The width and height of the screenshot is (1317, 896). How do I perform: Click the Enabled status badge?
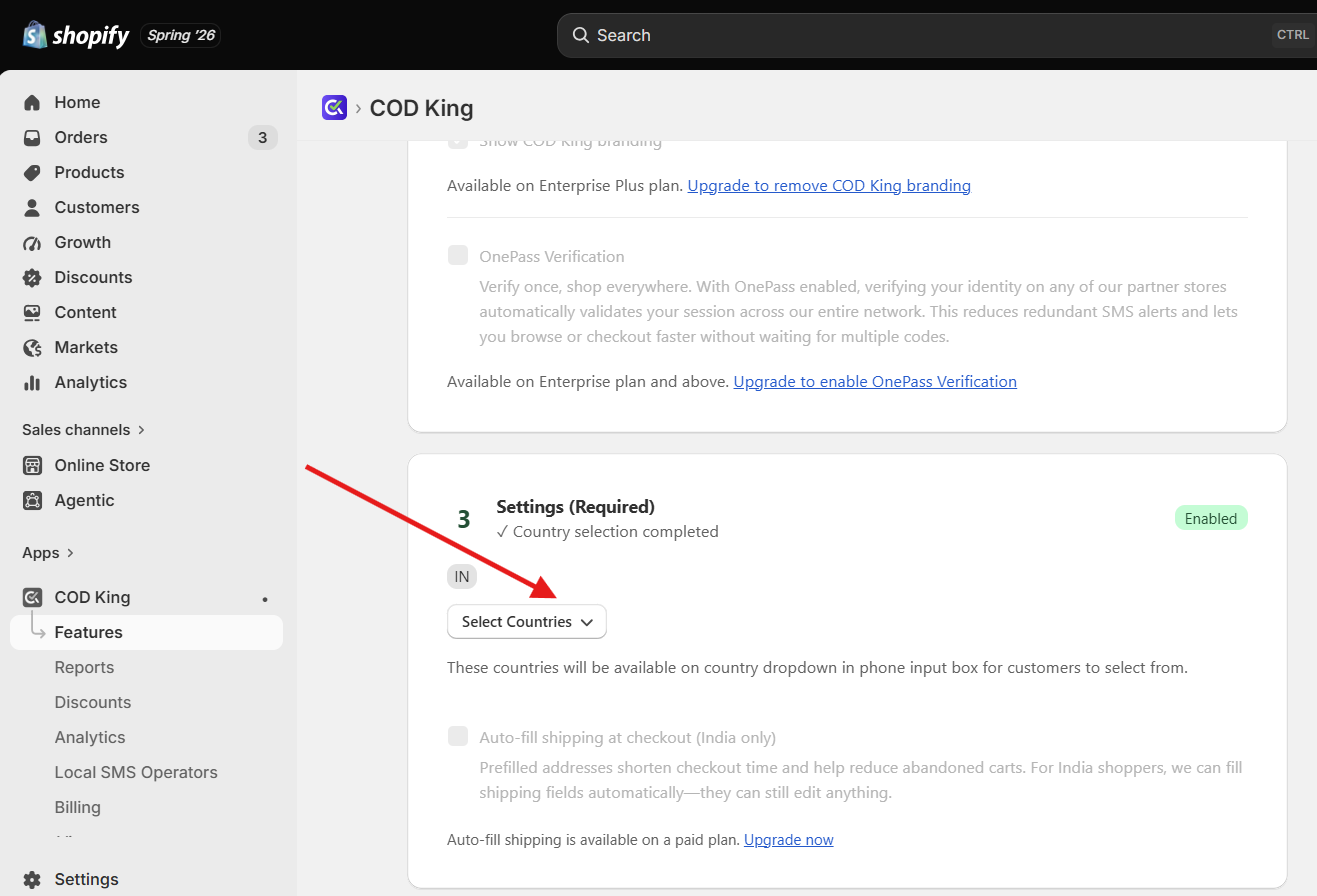(1211, 518)
